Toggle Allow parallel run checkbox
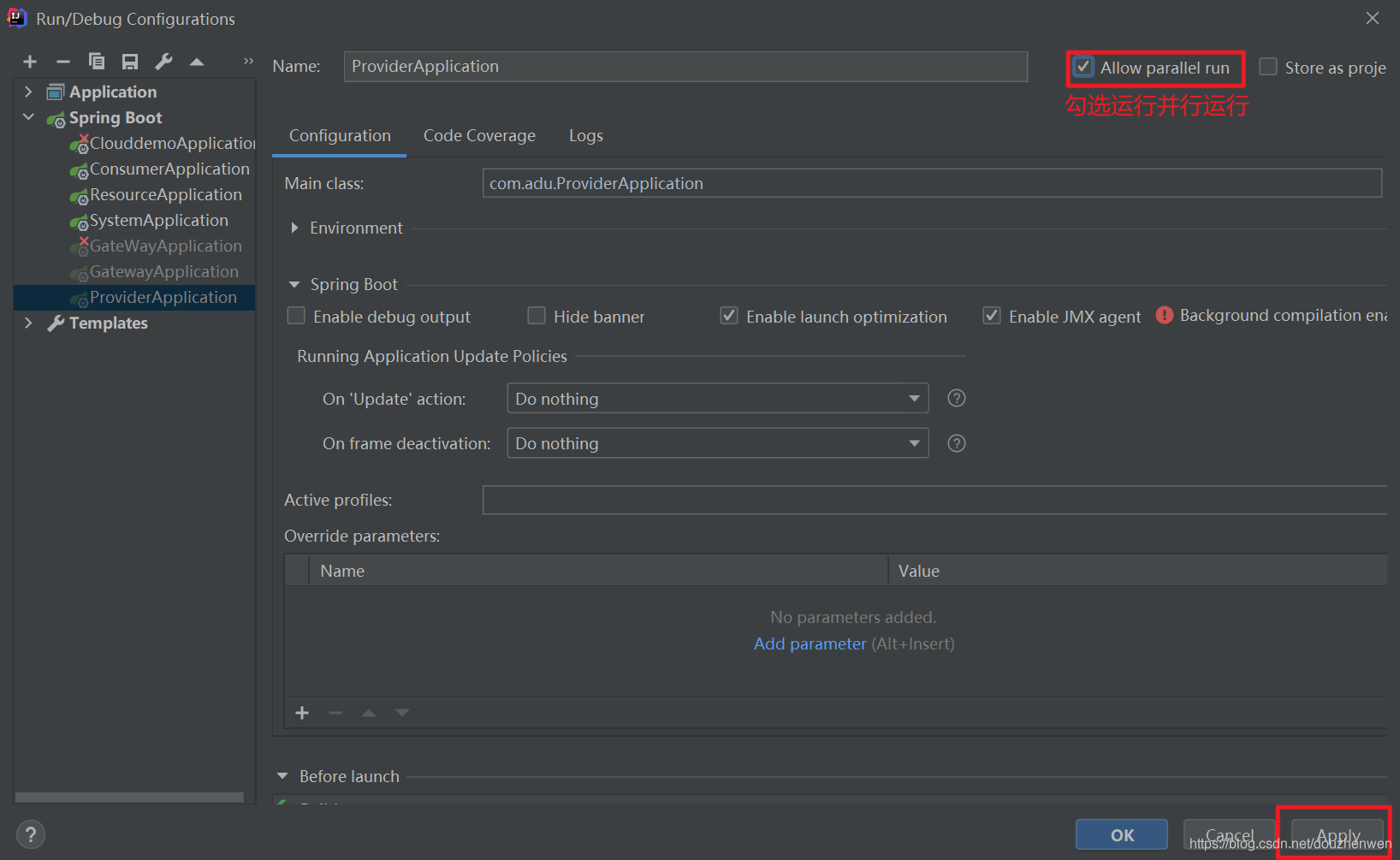Viewport: 1400px width, 860px height. pos(1083,67)
